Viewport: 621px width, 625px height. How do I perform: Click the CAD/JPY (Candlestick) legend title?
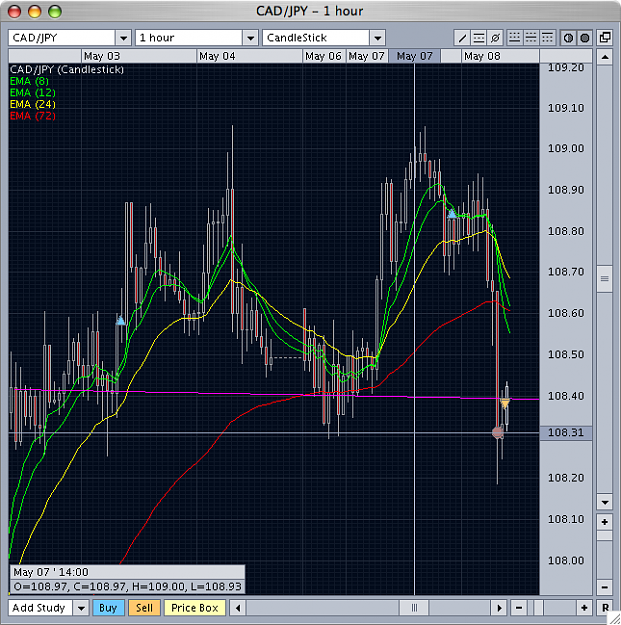[x=67, y=69]
